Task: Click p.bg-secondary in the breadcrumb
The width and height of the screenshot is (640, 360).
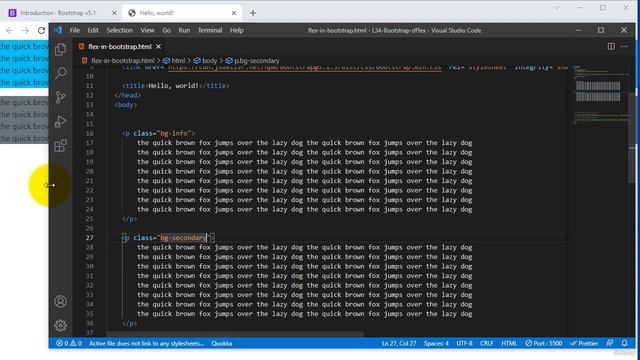Action: [257, 61]
